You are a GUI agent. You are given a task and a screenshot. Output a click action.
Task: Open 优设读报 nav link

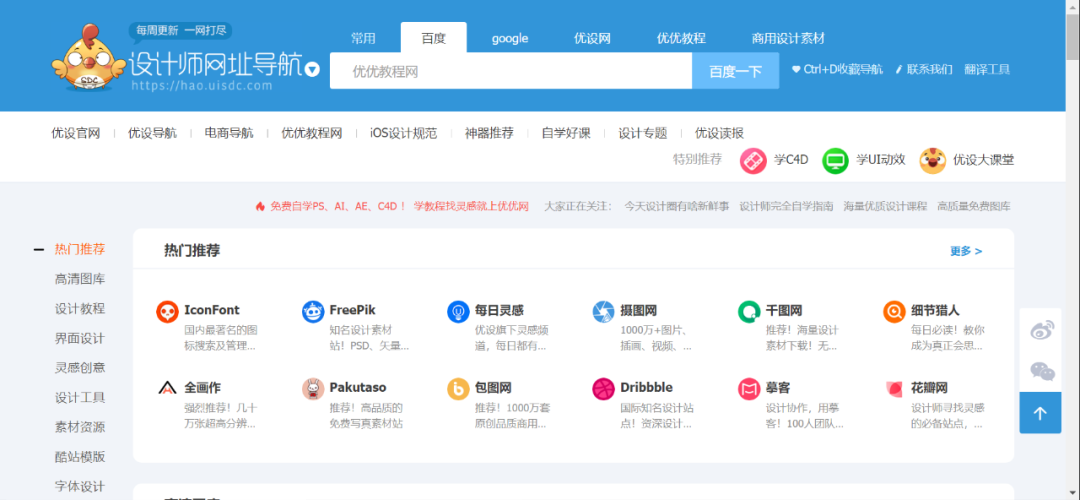(719, 134)
